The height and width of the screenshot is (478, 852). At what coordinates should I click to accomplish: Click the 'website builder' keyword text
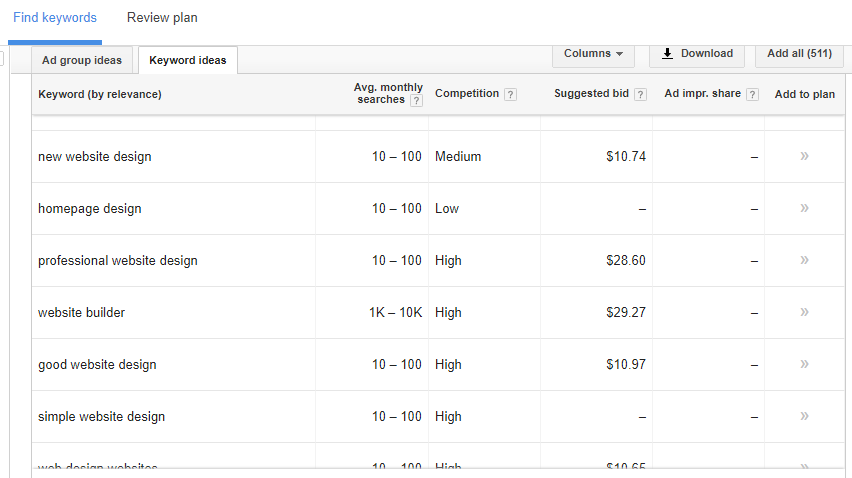(x=82, y=312)
